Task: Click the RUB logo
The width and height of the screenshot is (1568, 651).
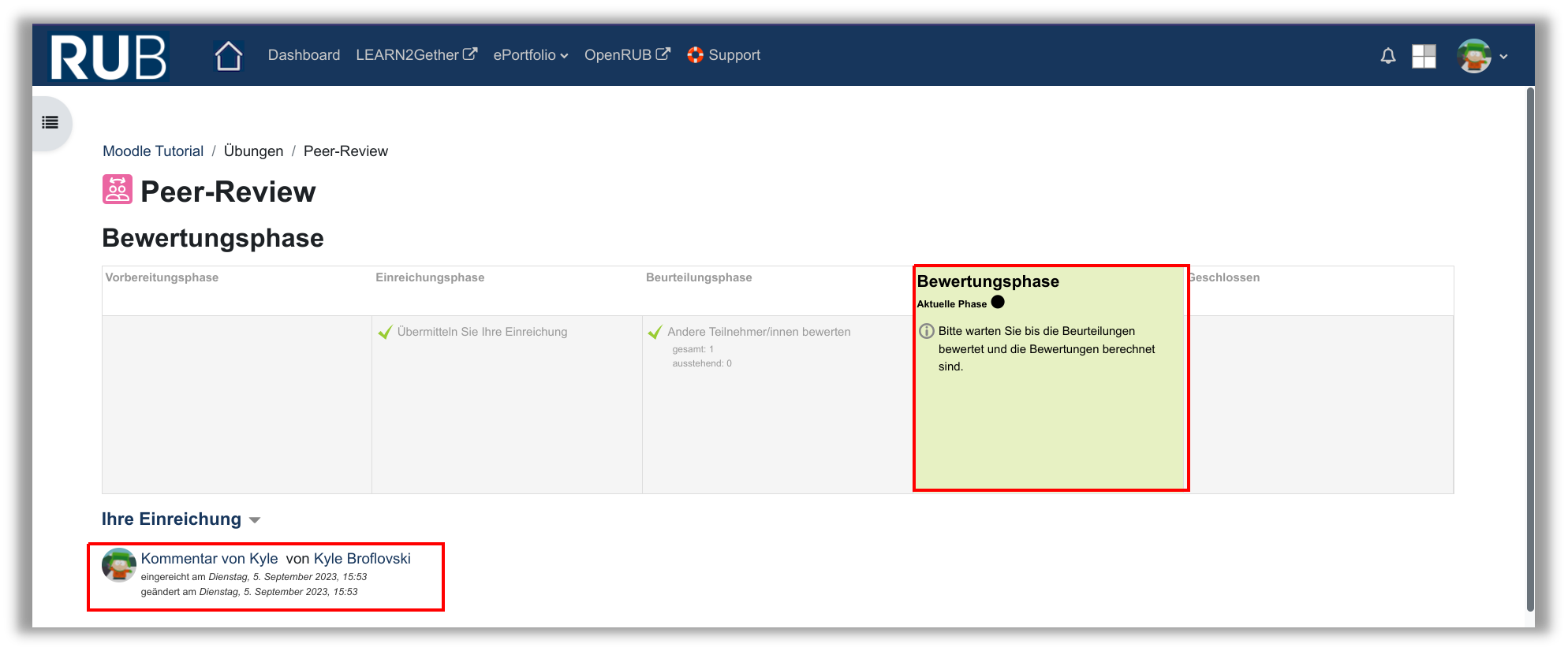Action: (108, 56)
